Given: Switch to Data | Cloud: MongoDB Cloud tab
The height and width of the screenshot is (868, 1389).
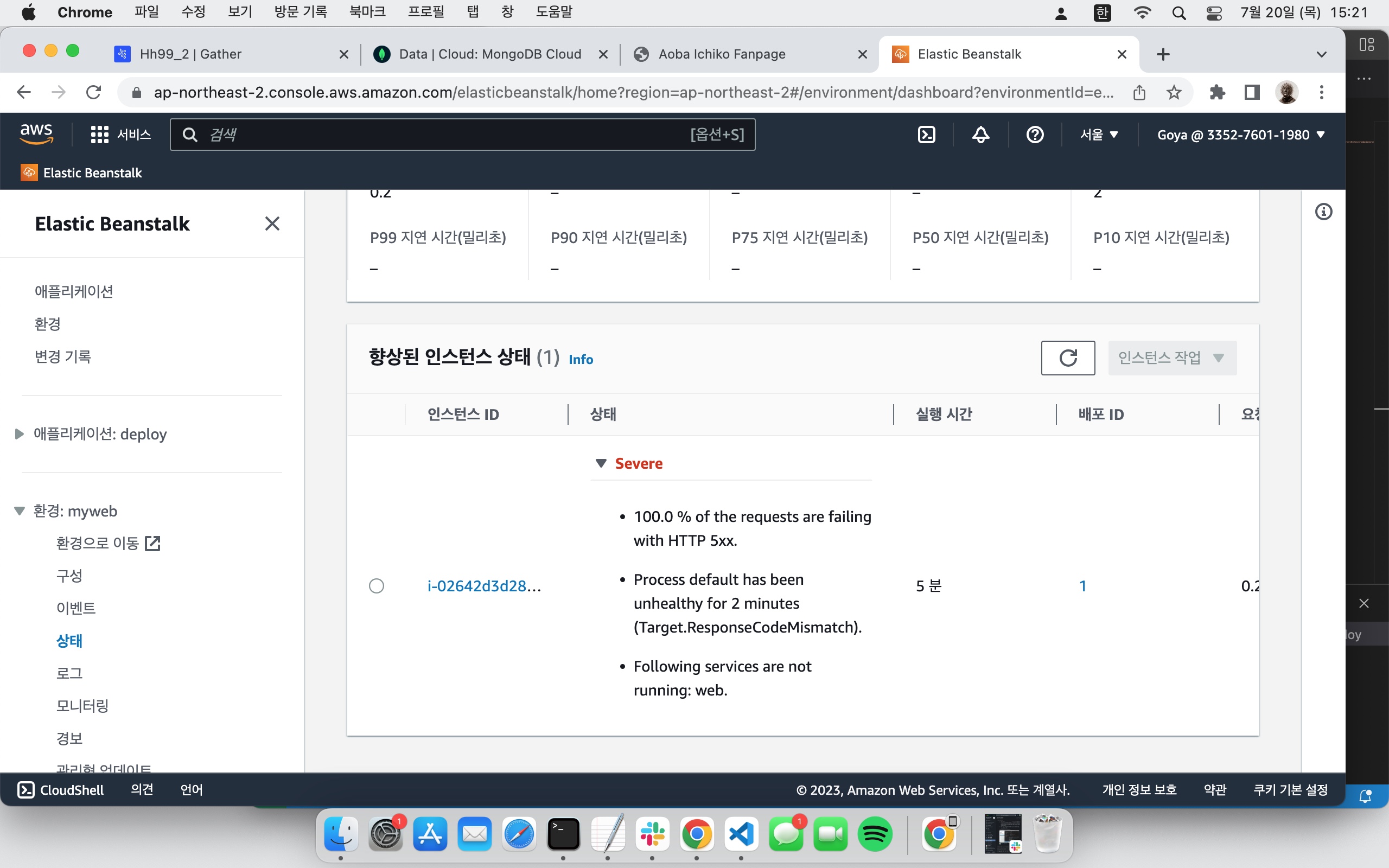Looking at the screenshot, I should tap(489, 54).
